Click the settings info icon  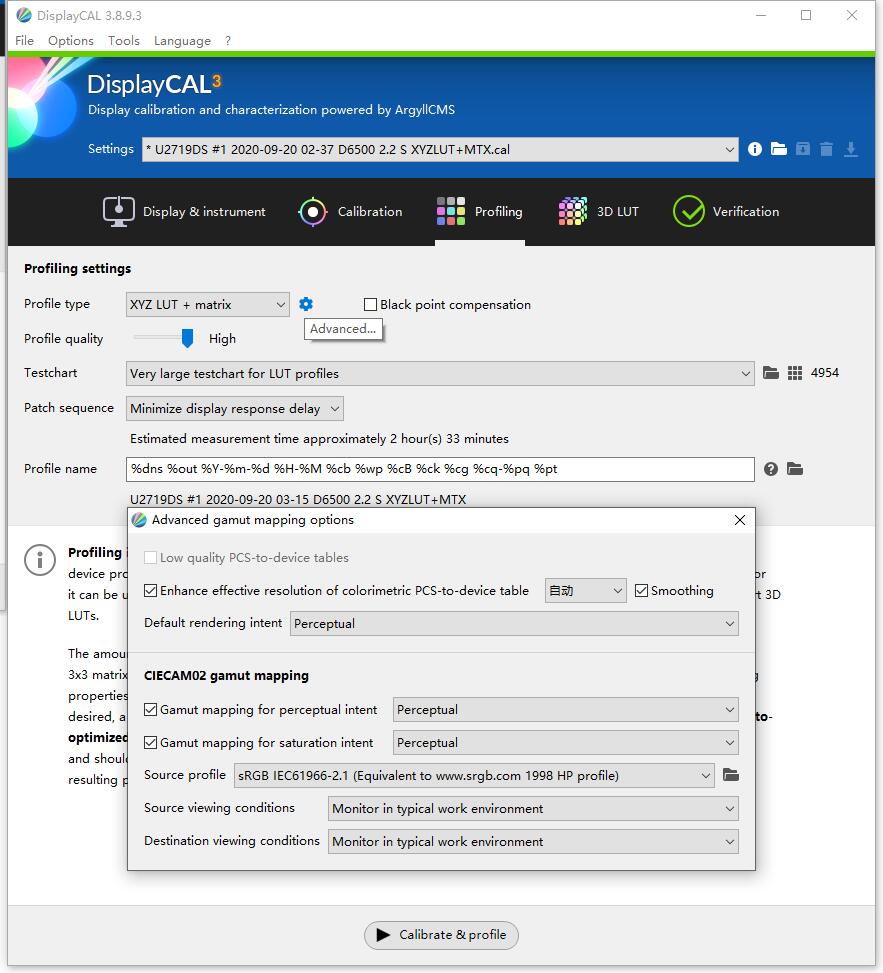[755, 149]
